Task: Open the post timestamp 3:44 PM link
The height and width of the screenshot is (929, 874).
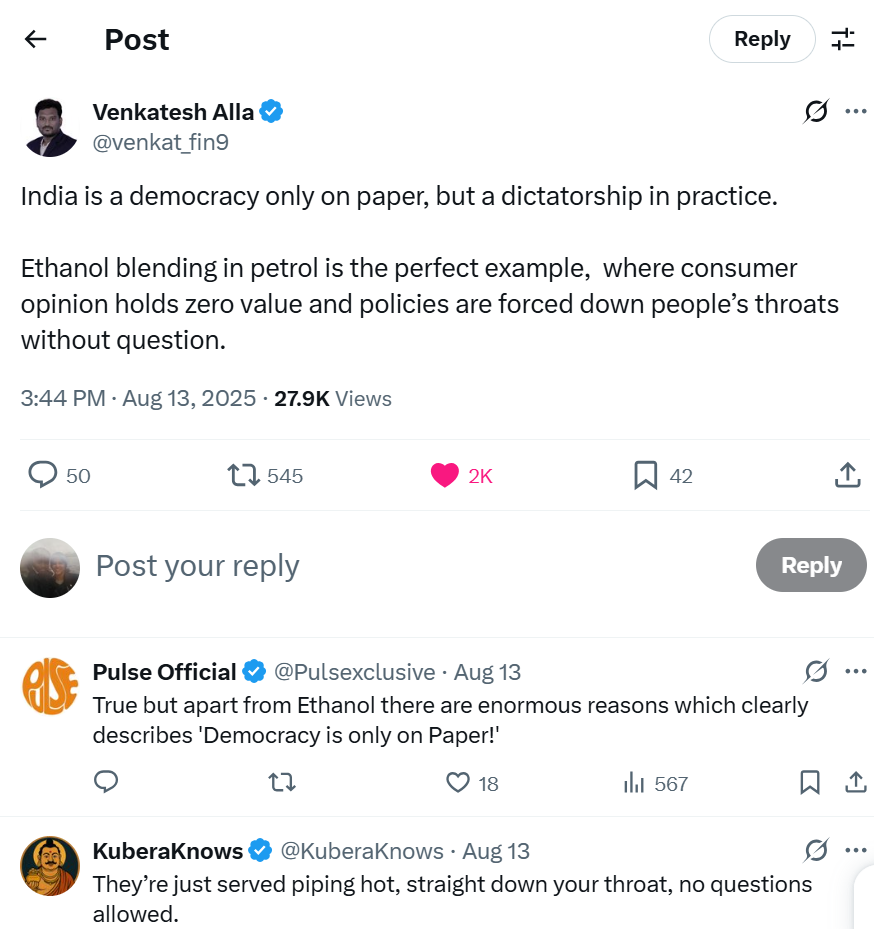Action: click(62, 398)
